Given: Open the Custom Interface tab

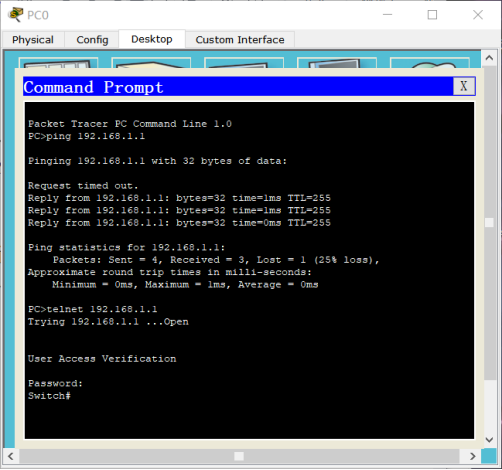Looking at the screenshot, I should (240, 40).
